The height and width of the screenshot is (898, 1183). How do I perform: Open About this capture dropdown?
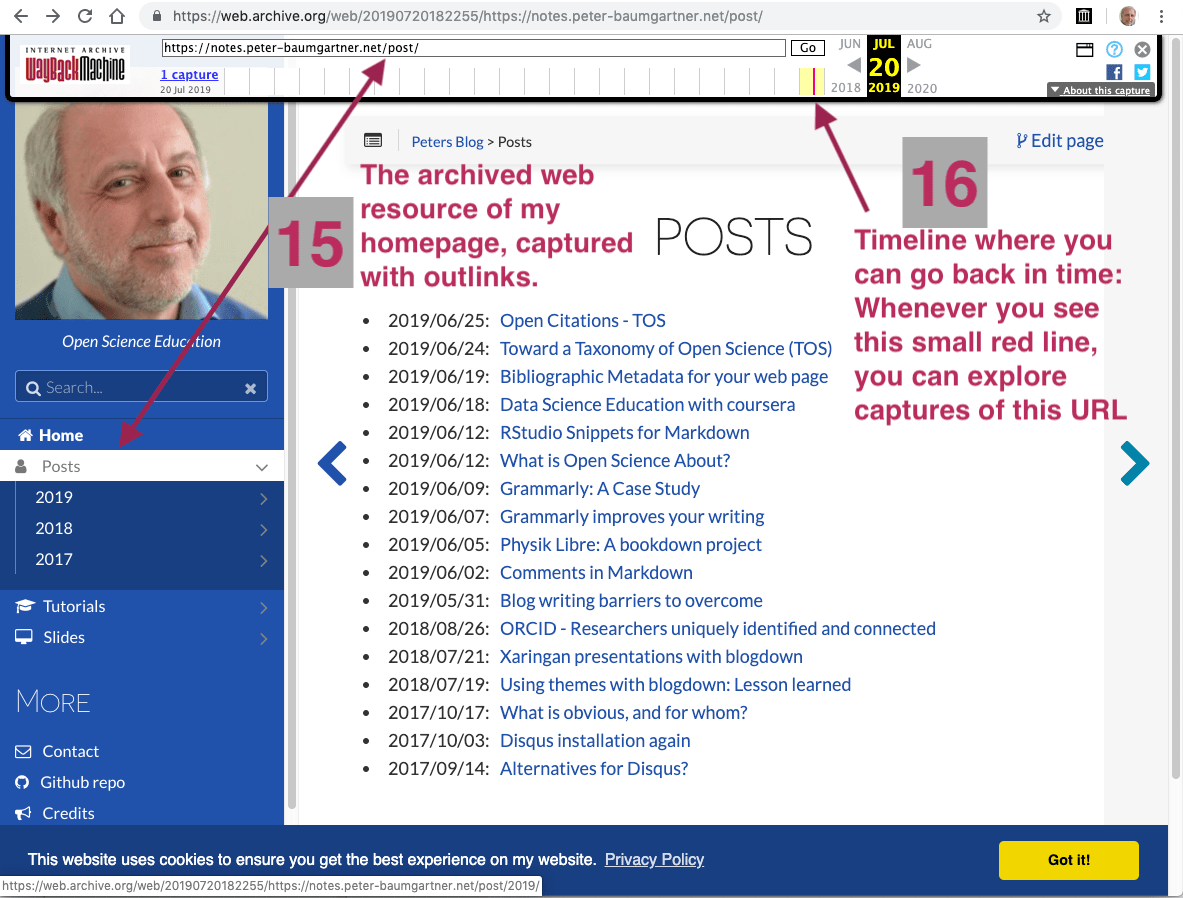point(1100,90)
